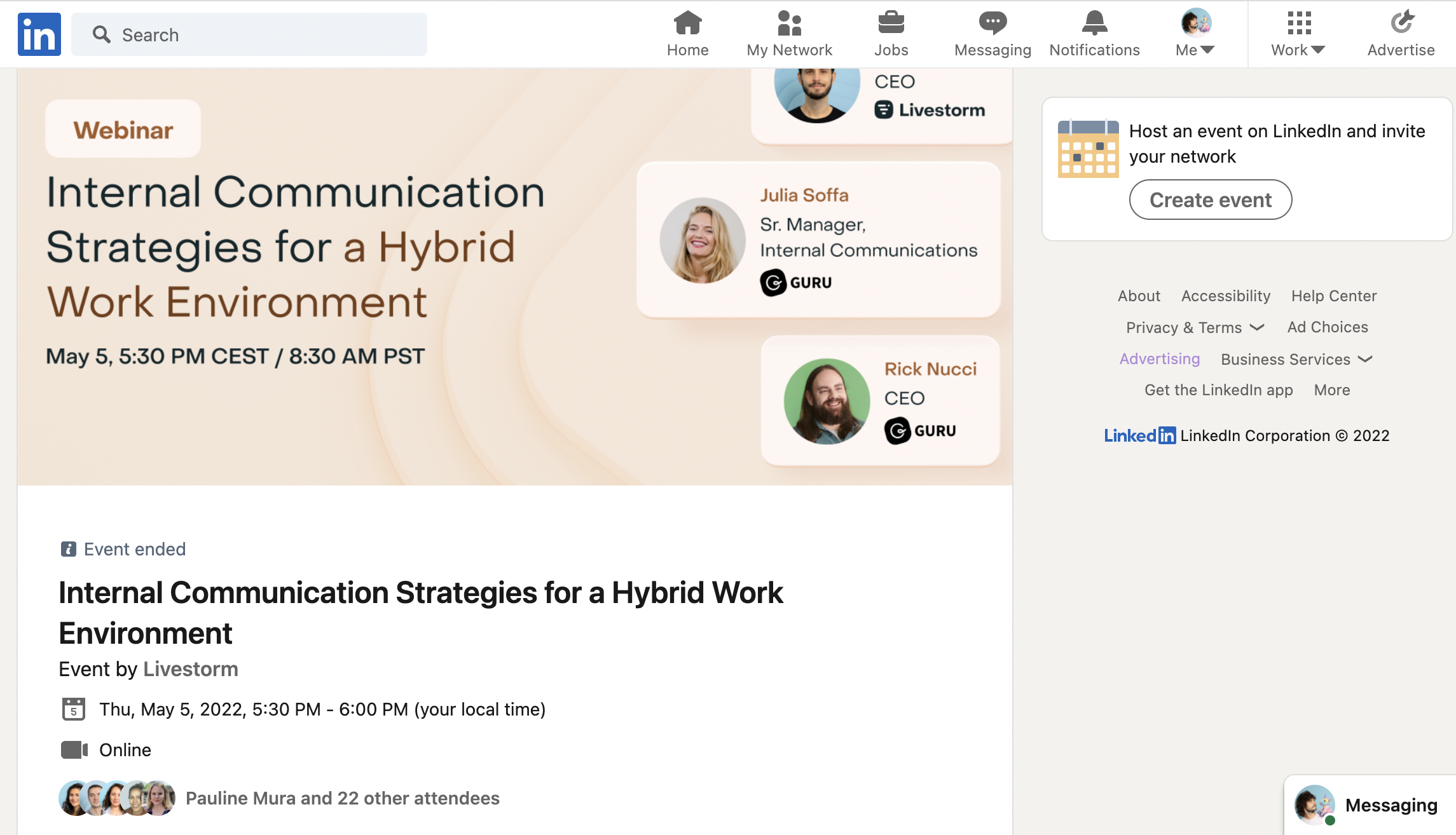
Task: Click the Julia Soffa speaker card
Action: tap(819, 240)
